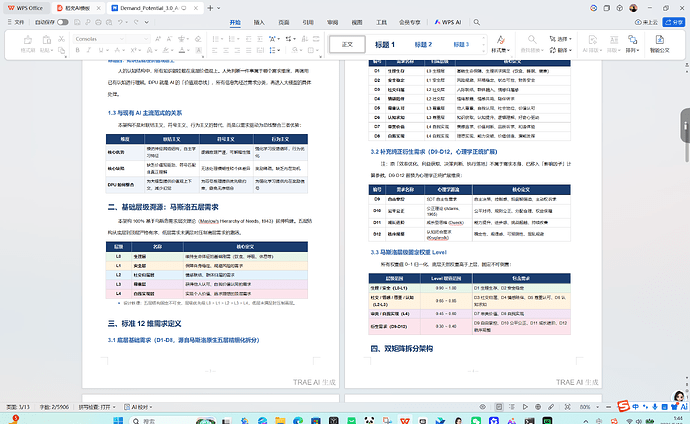Click the Copy icon in clipboard group
690x424 pixels.
(62, 50)
